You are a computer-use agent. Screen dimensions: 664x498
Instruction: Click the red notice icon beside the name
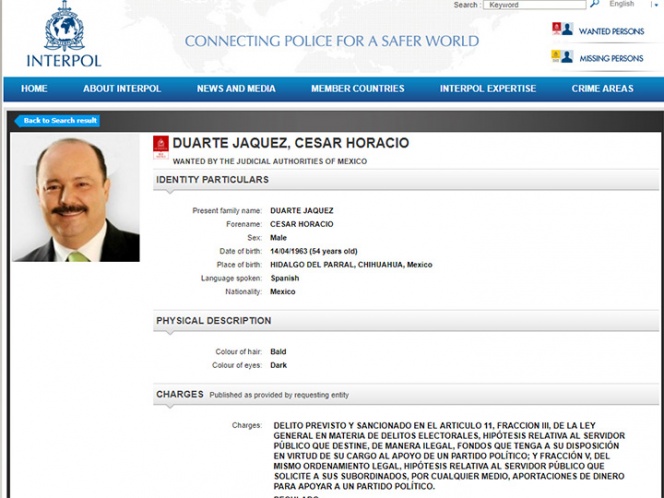click(x=160, y=147)
